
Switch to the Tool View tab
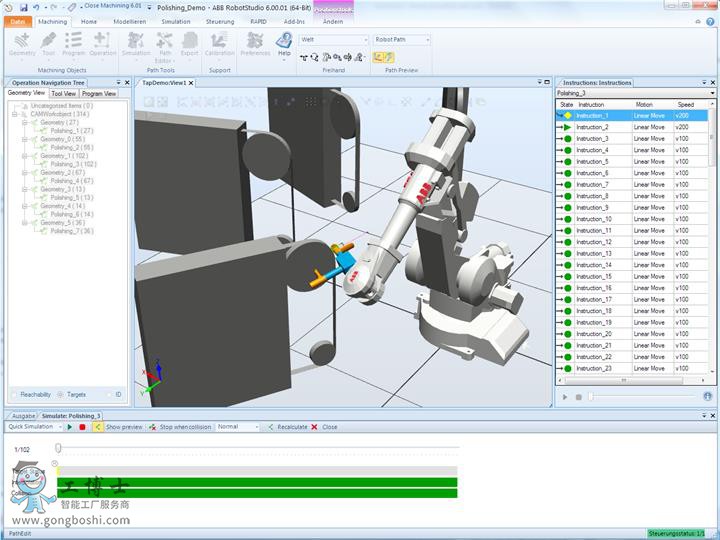[x=63, y=94]
